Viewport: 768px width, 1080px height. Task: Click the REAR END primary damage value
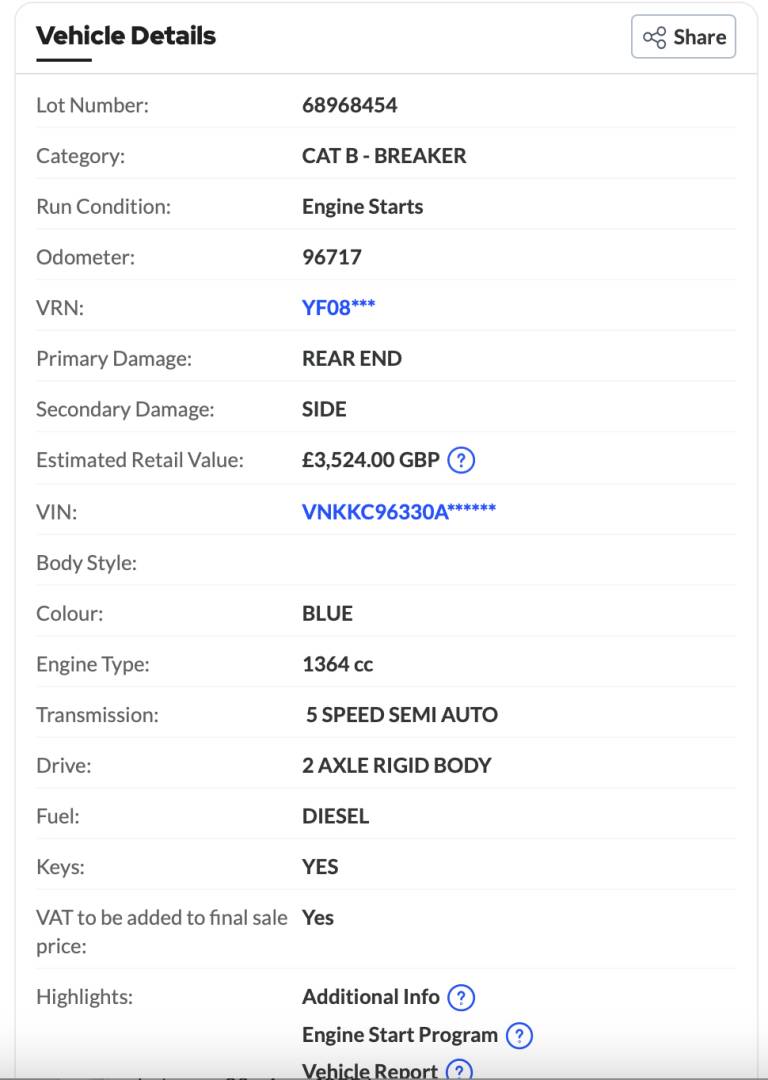(351, 359)
